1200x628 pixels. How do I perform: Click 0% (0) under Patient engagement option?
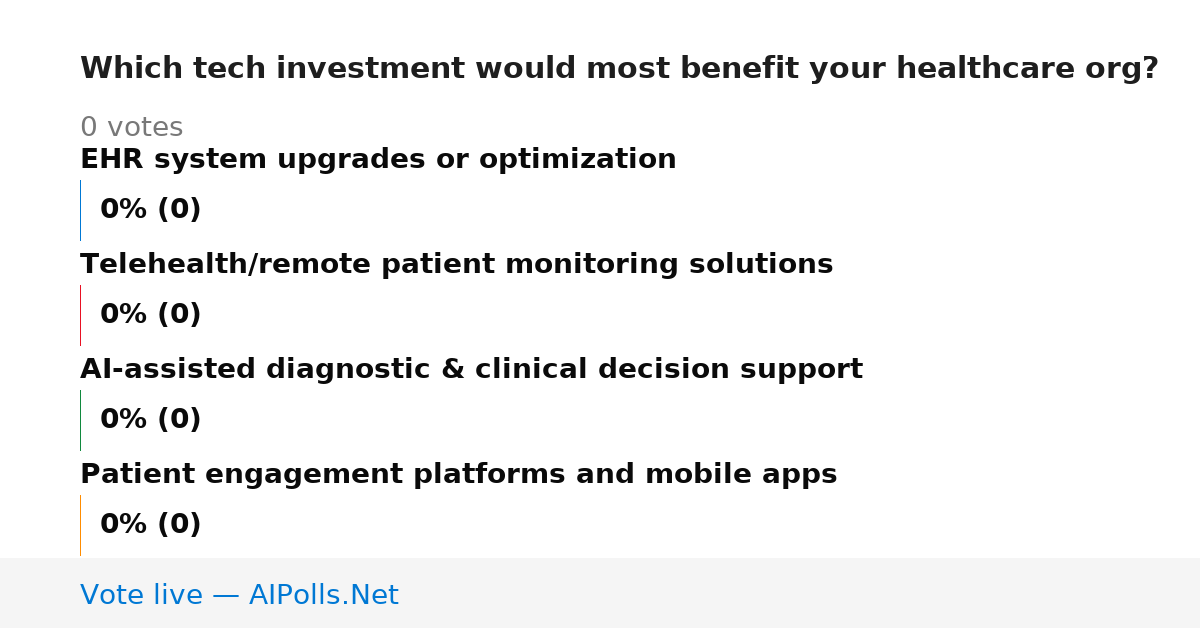[x=150, y=525]
